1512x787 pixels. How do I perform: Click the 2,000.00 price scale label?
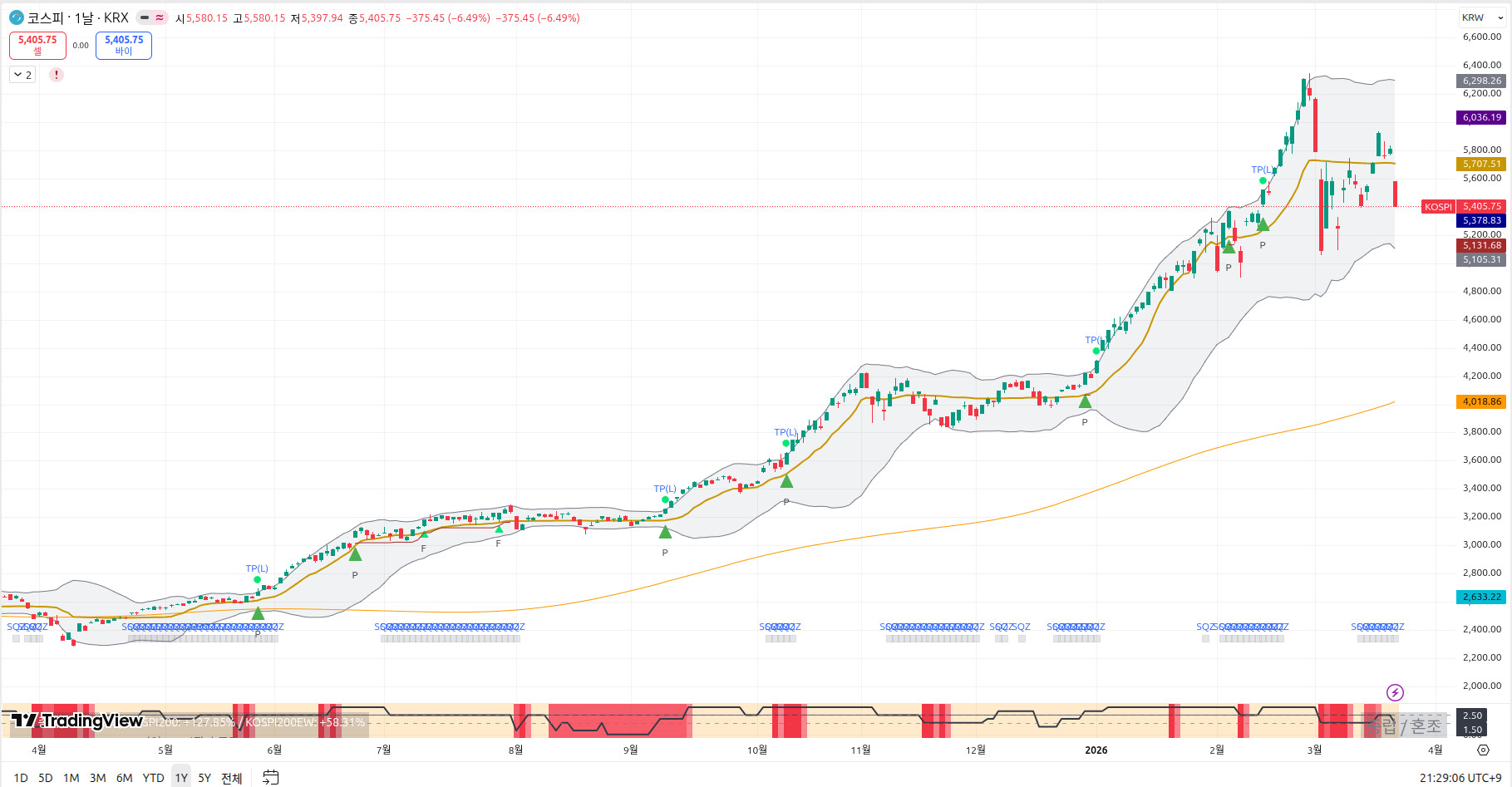[x=1482, y=686]
